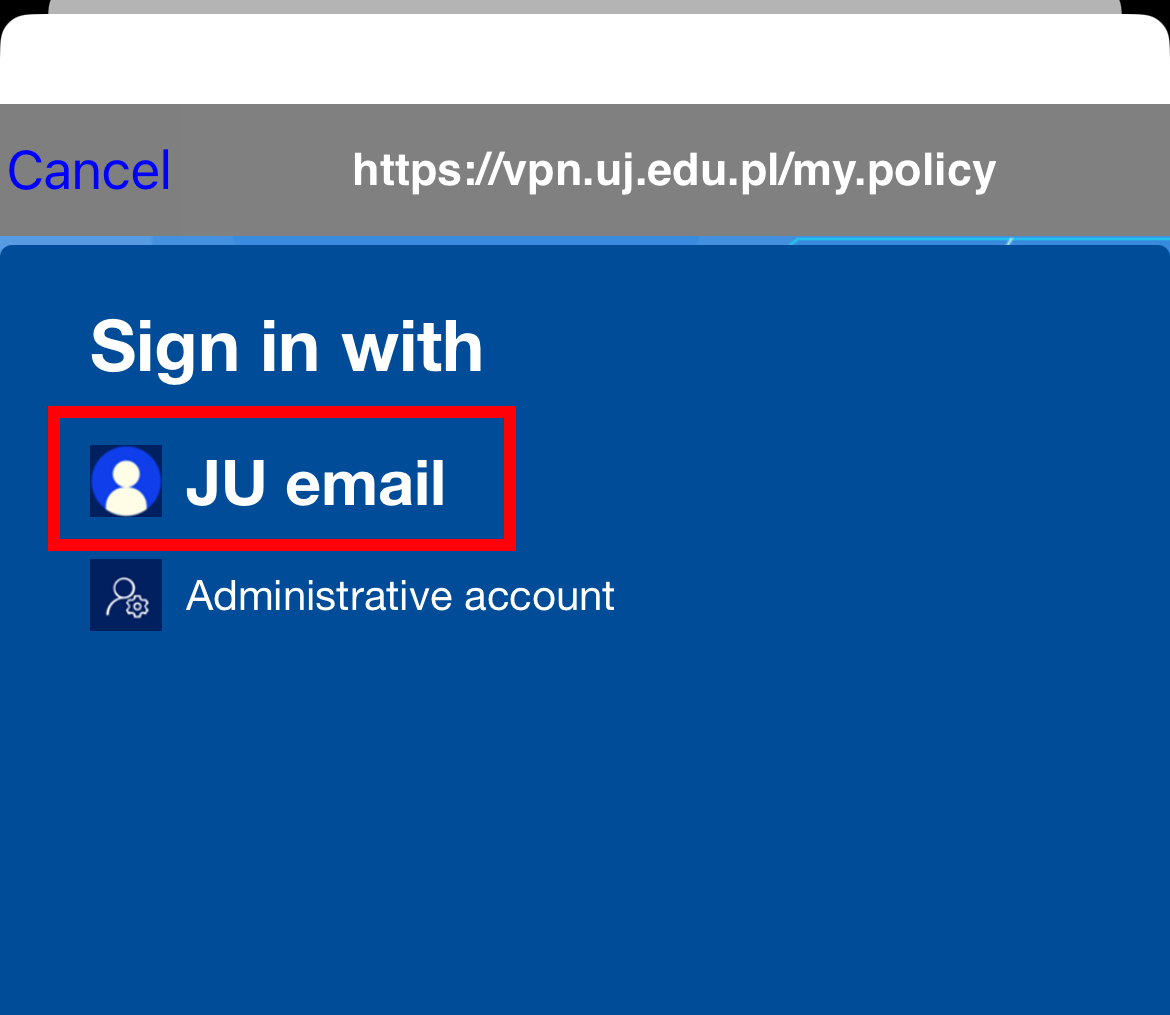Click the "my.policy" part of the URL
The height and width of the screenshot is (1015, 1170).
pyautogui.click(x=894, y=172)
